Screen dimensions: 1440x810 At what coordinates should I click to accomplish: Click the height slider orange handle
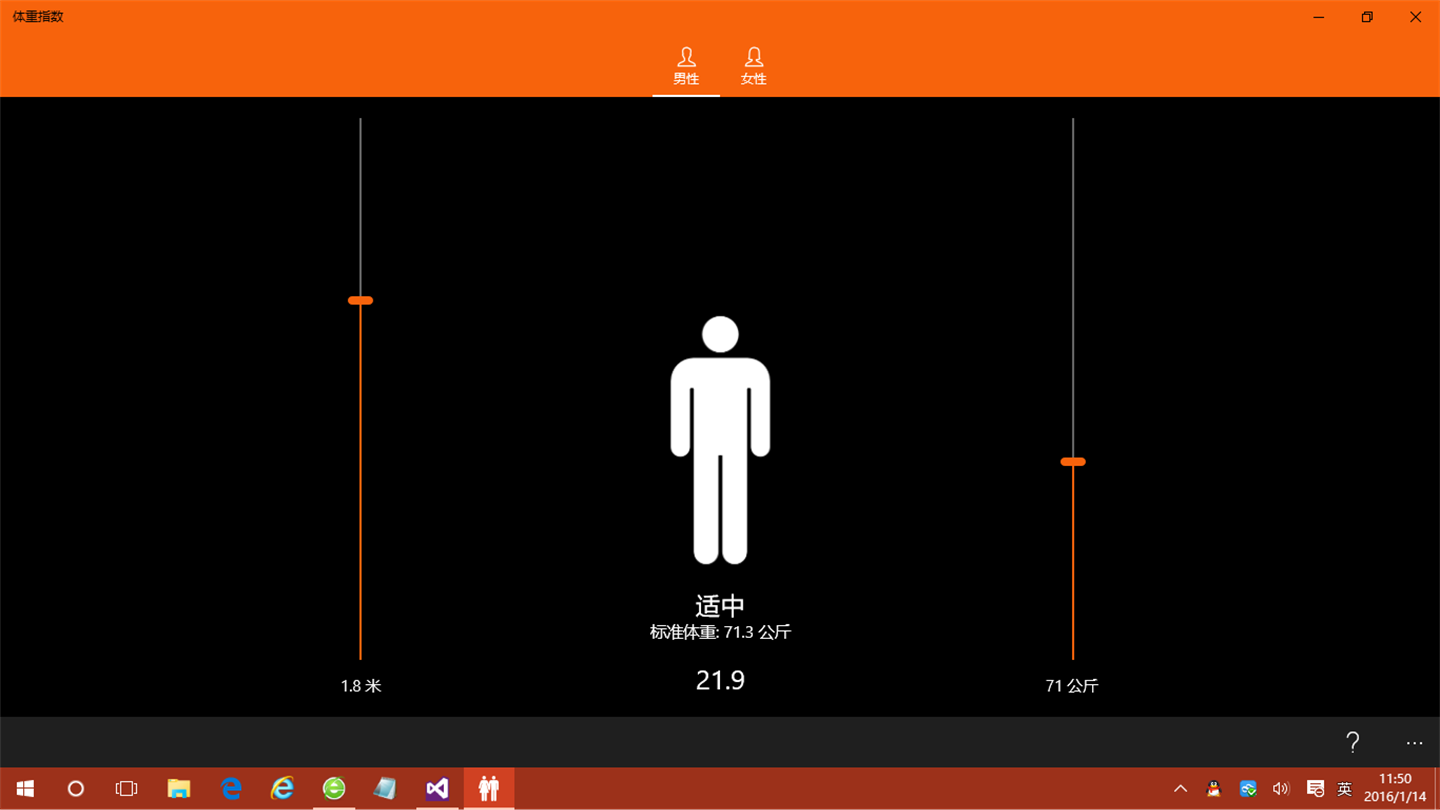360,300
